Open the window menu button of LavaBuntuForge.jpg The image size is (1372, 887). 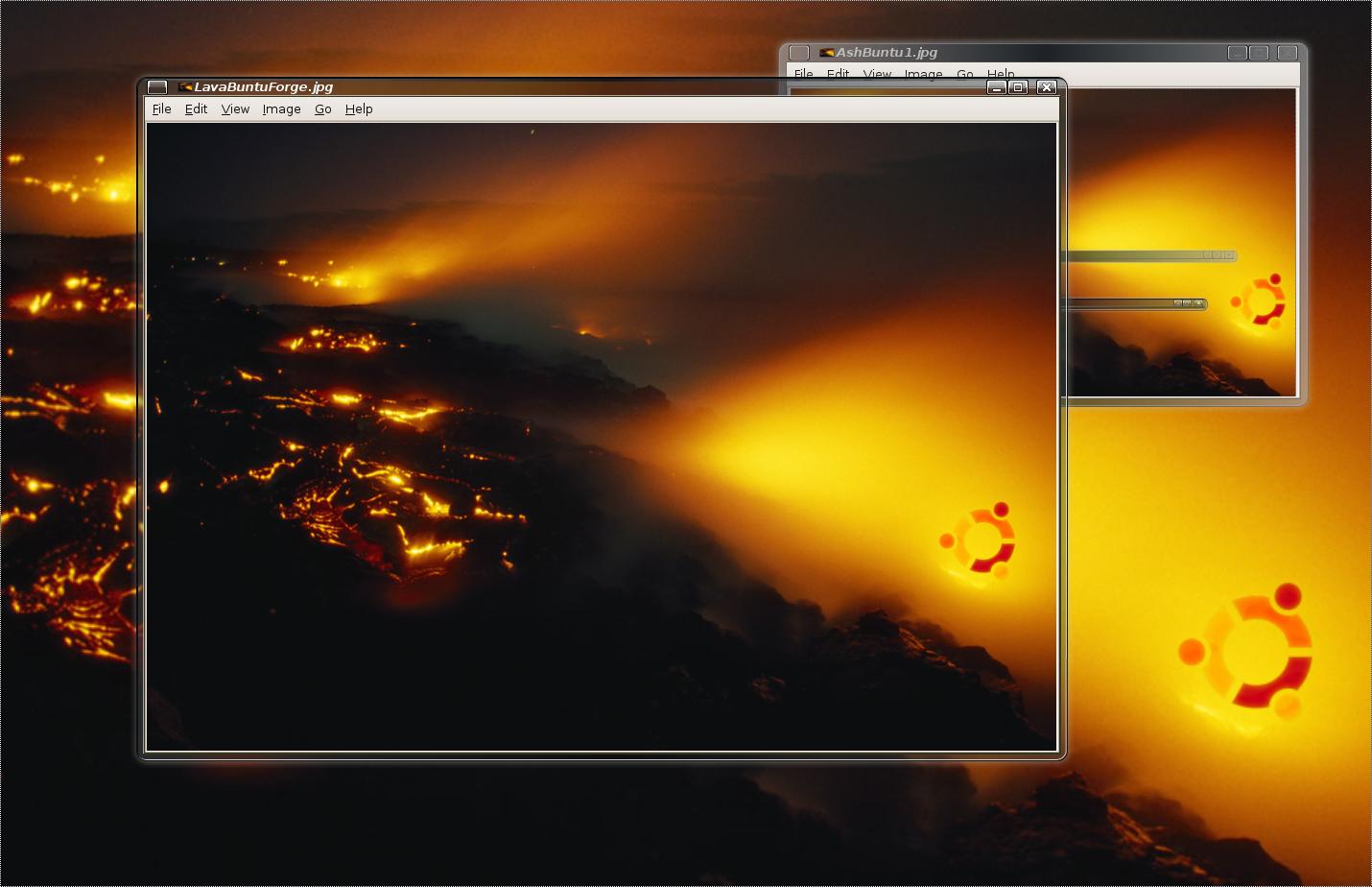(x=157, y=87)
